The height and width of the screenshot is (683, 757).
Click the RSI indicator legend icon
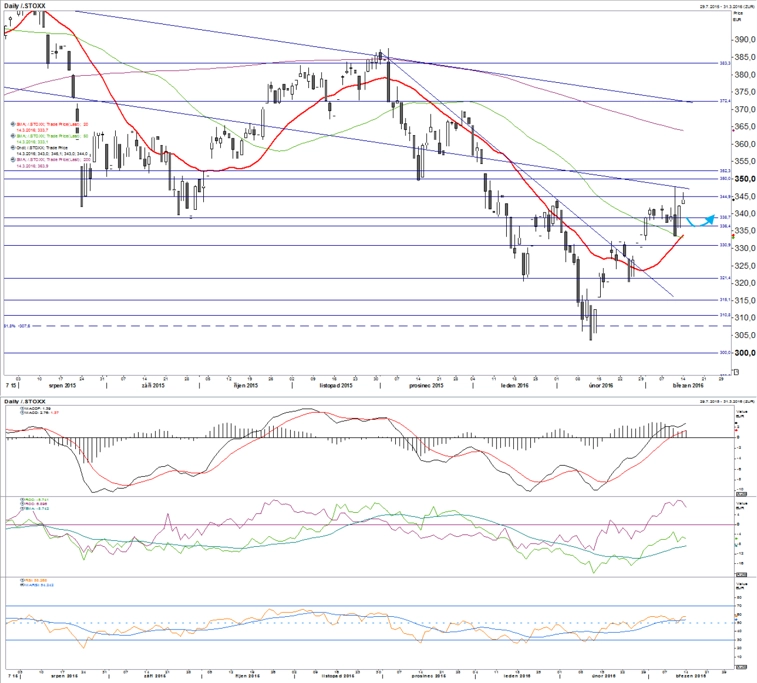click(22, 580)
